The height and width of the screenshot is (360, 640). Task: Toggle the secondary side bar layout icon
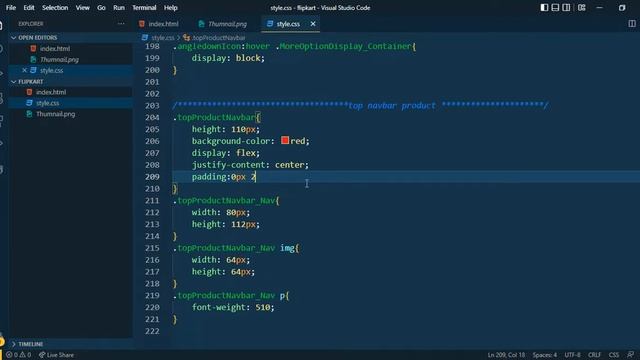[x=566, y=7]
